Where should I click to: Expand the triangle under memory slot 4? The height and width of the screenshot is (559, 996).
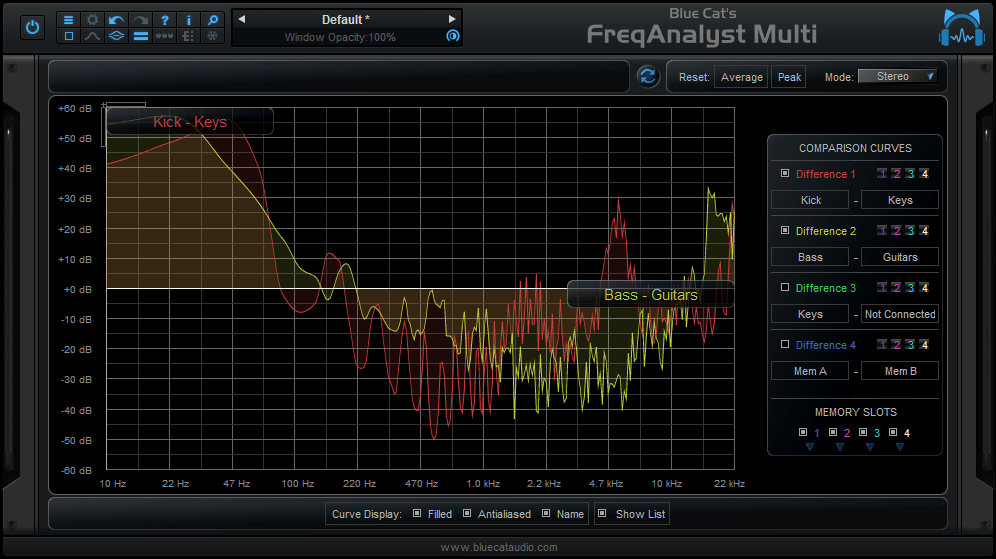pos(899,447)
